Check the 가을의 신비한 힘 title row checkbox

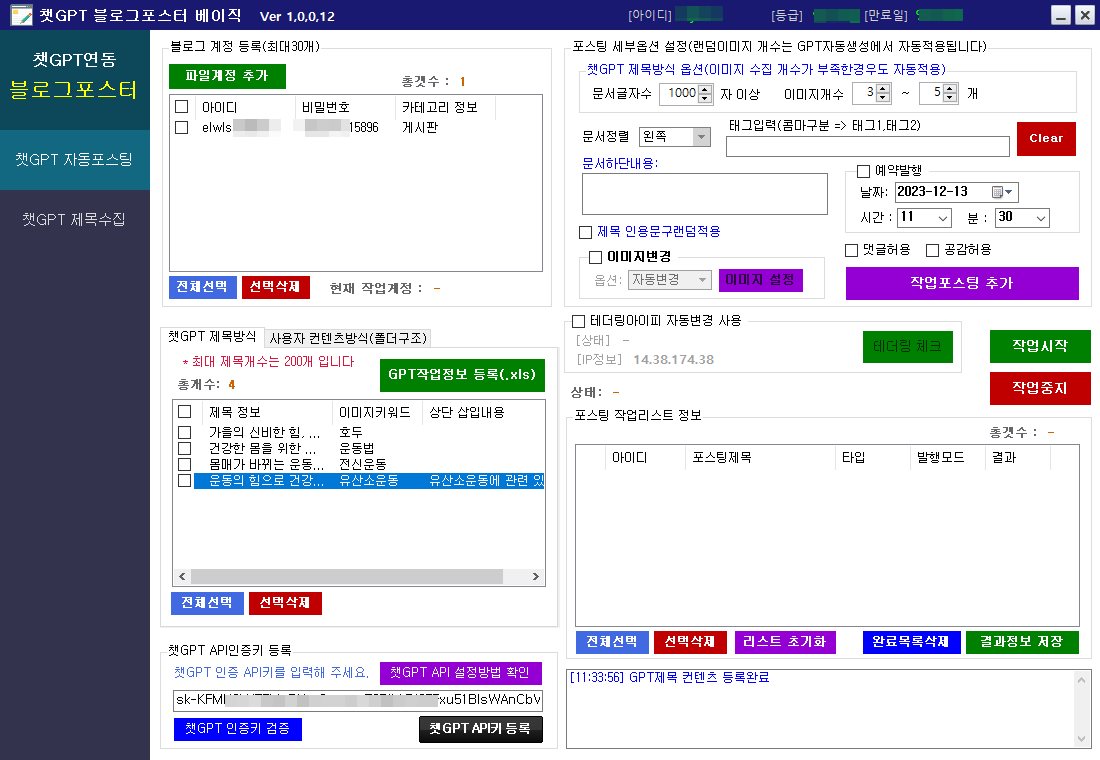click(185, 432)
